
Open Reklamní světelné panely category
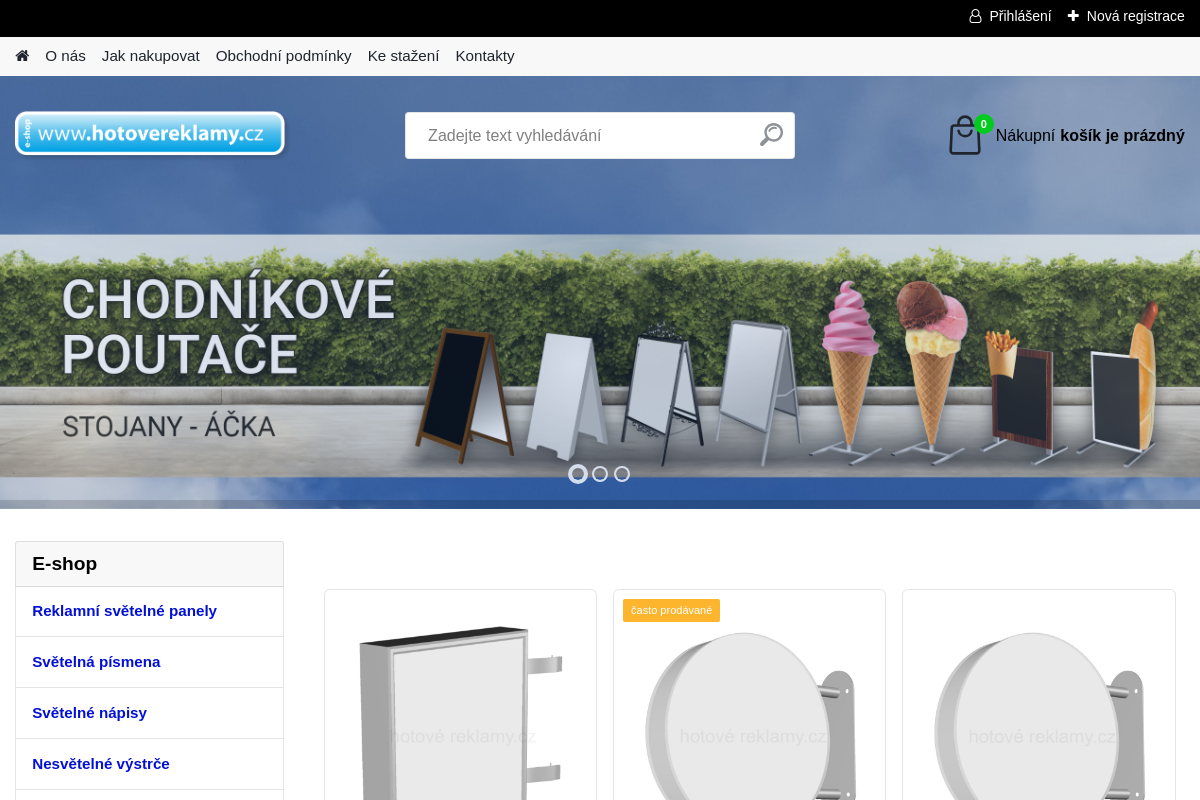tap(124, 611)
